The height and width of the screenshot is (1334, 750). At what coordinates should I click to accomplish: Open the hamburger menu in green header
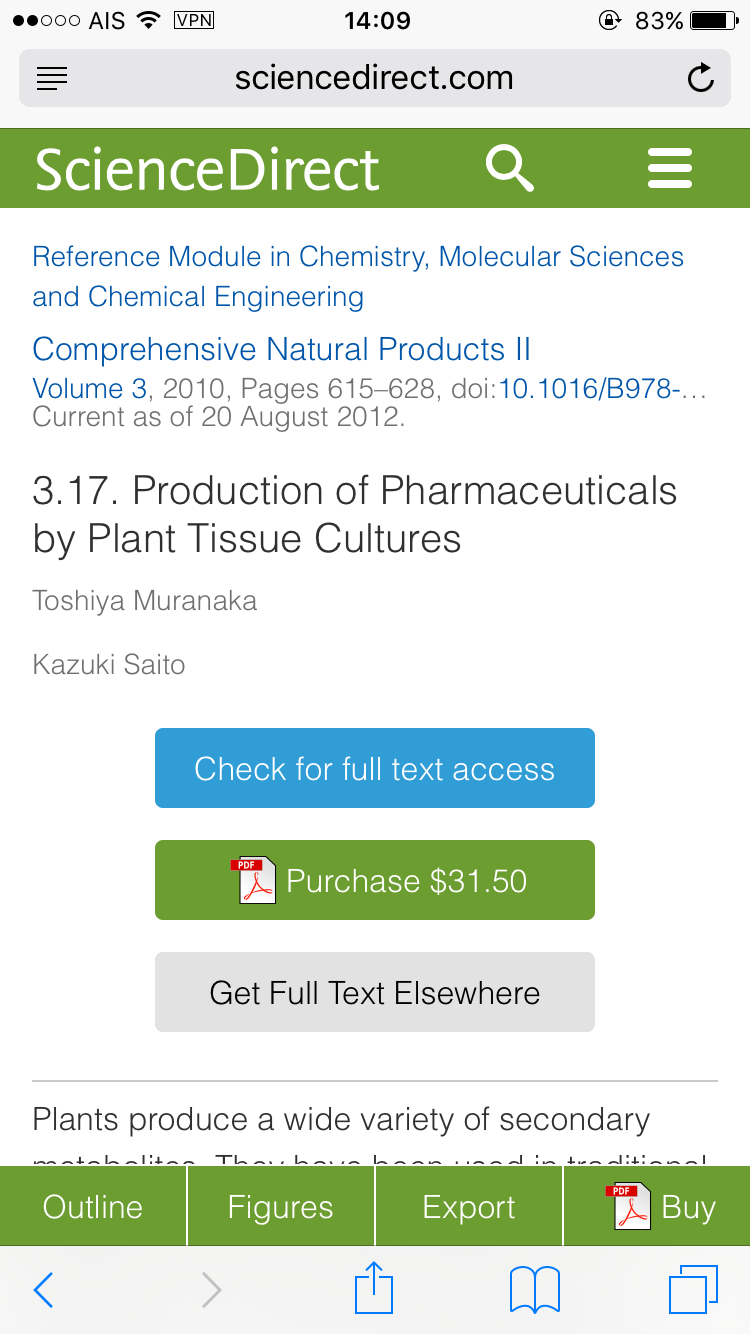[670, 168]
